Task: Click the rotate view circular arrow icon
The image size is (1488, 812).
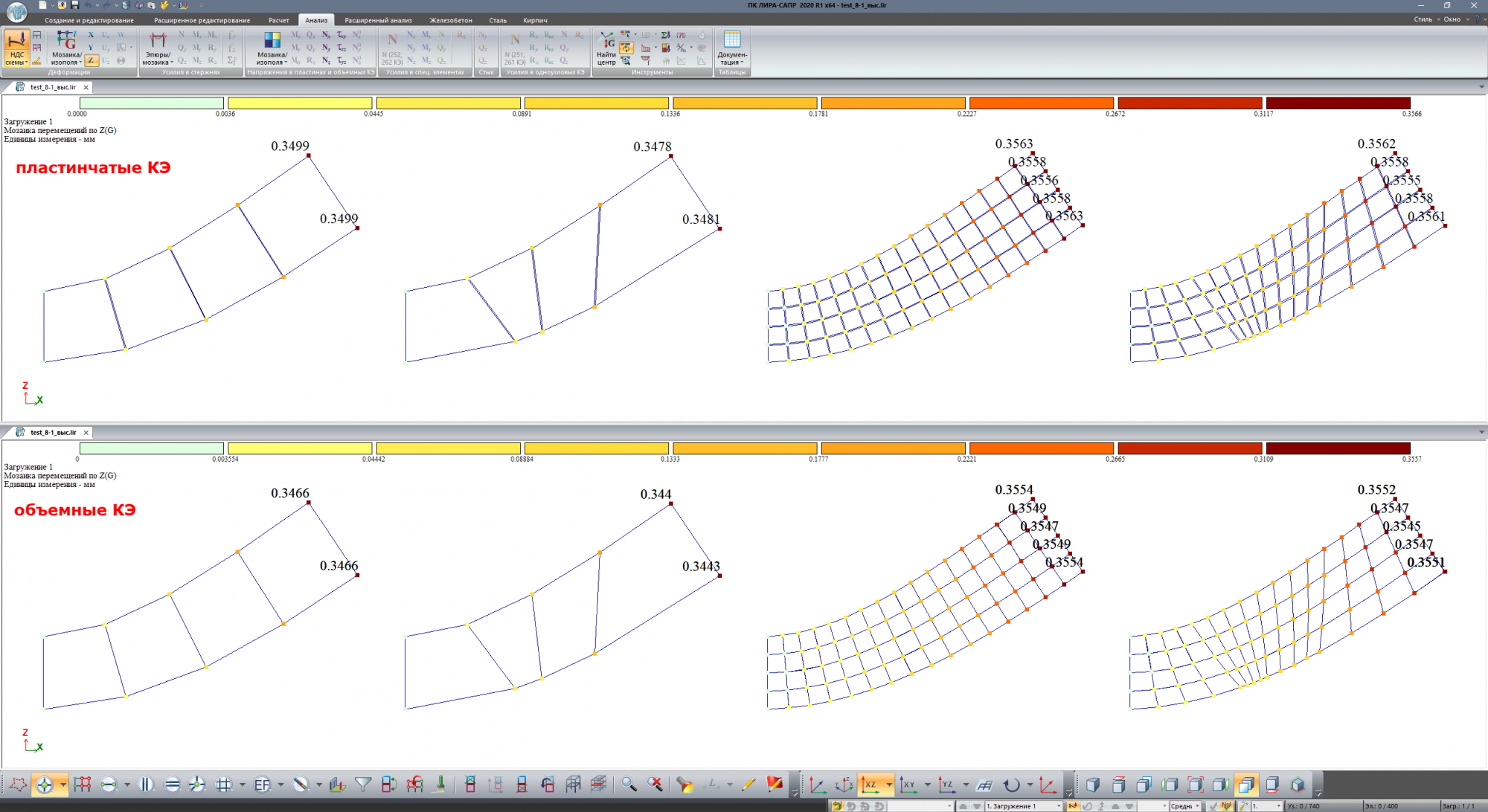Action: 1011,784
